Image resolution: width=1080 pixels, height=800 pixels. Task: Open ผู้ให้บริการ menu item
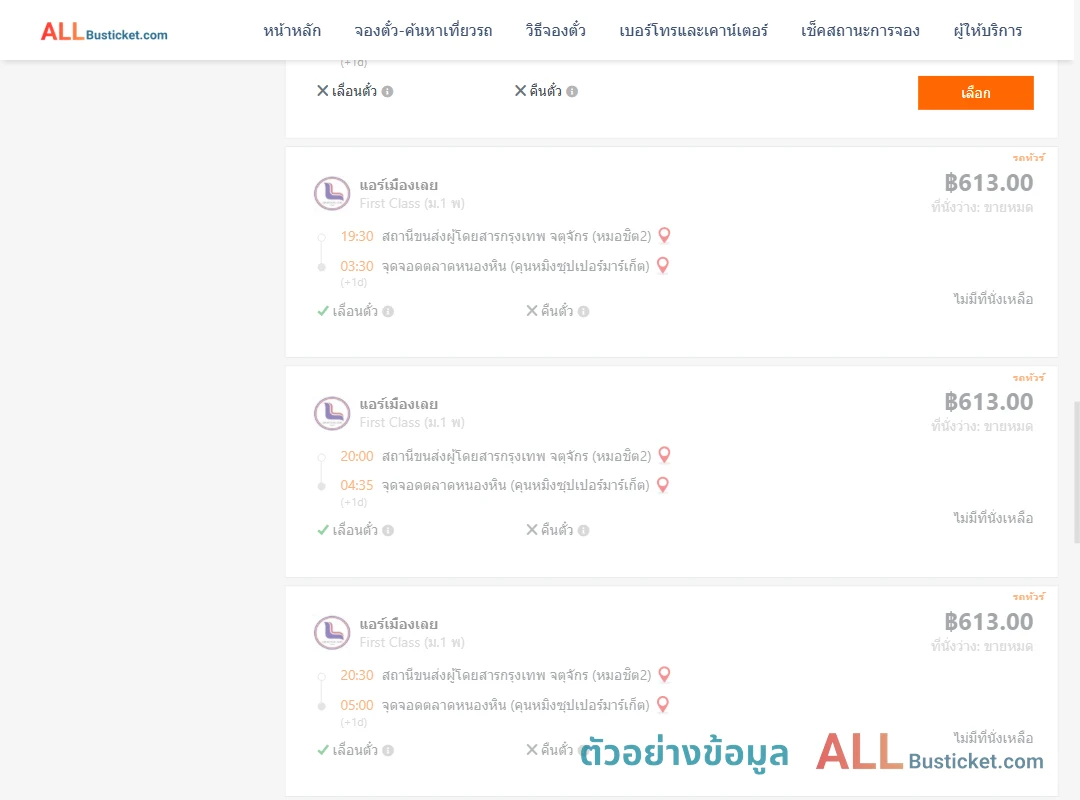987,30
